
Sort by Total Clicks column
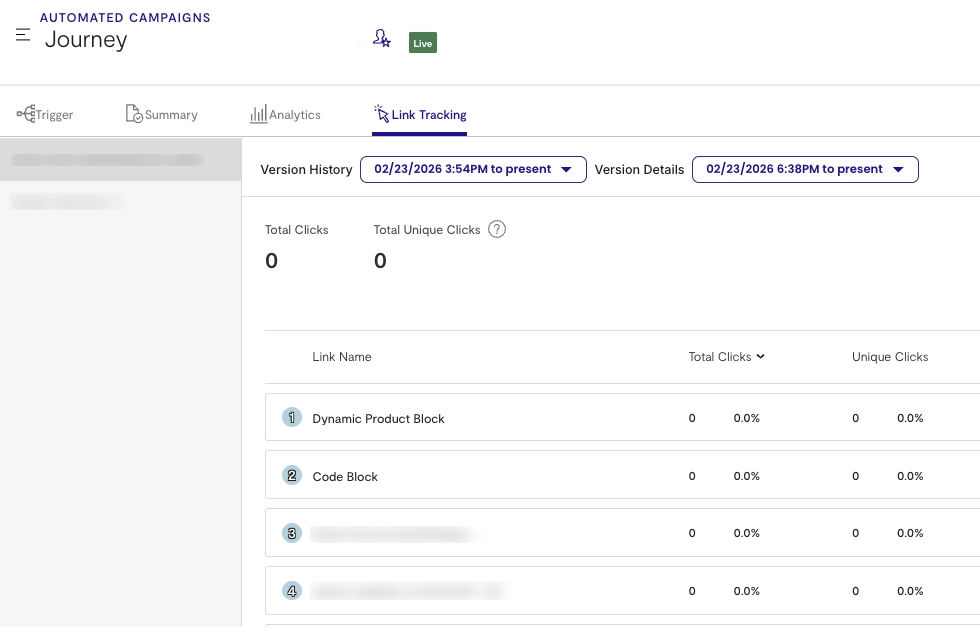click(x=726, y=357)
